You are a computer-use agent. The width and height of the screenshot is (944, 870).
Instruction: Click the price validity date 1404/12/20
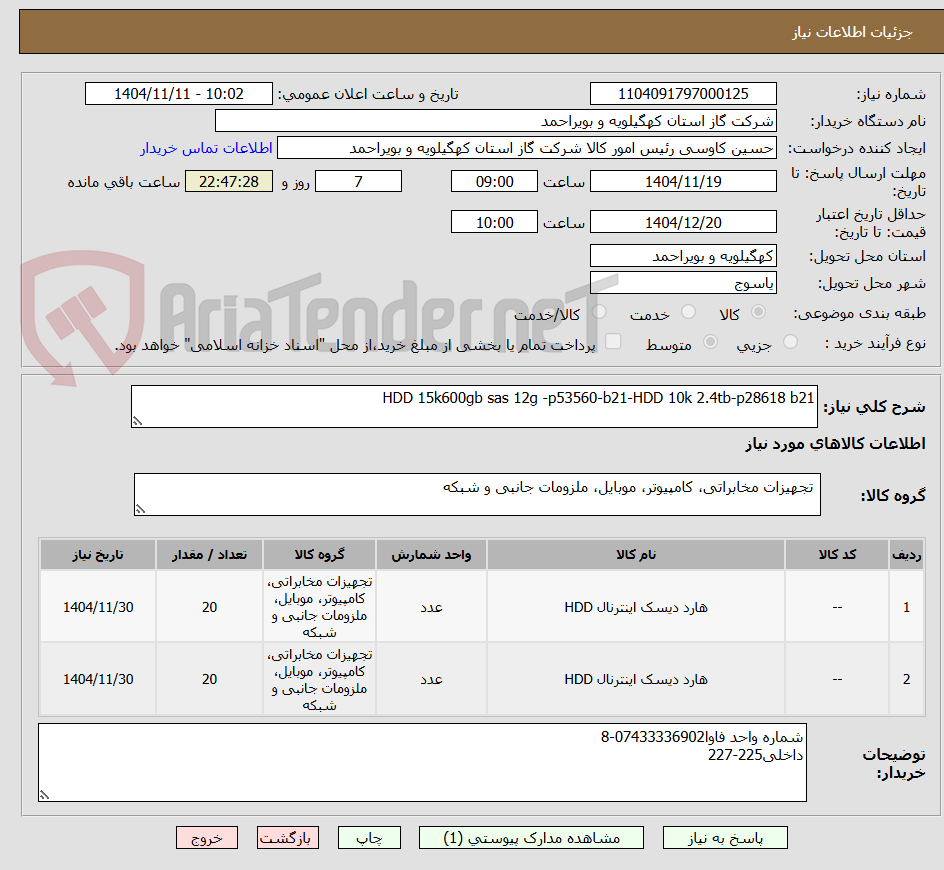683,222
